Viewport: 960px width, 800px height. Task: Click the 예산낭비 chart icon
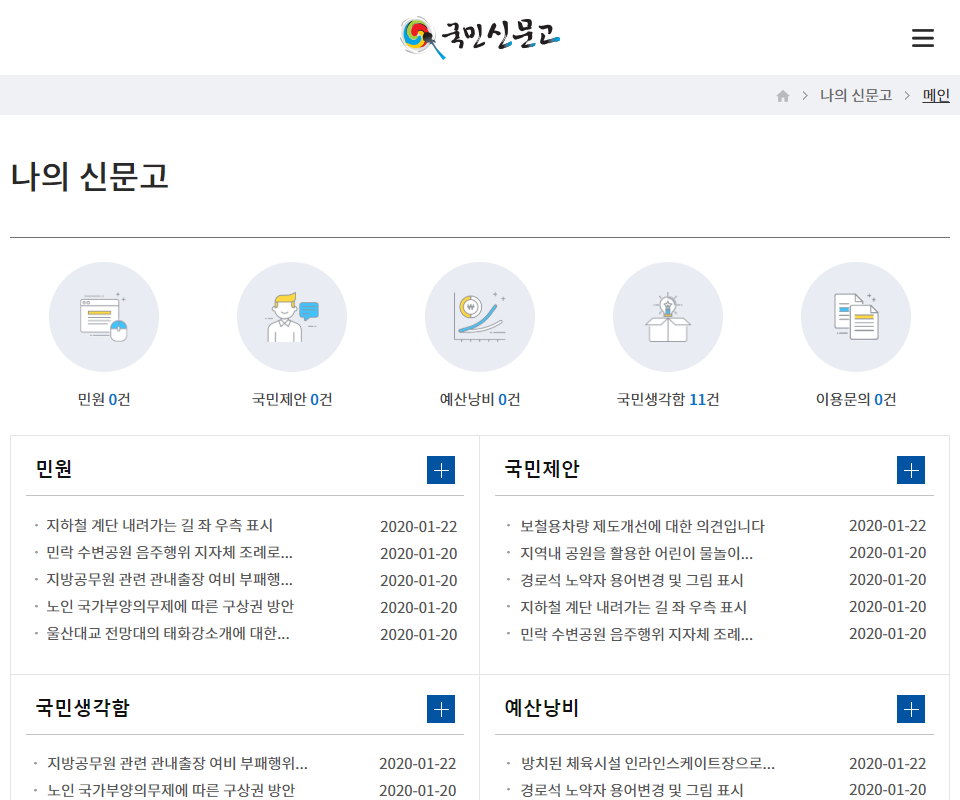480,317
